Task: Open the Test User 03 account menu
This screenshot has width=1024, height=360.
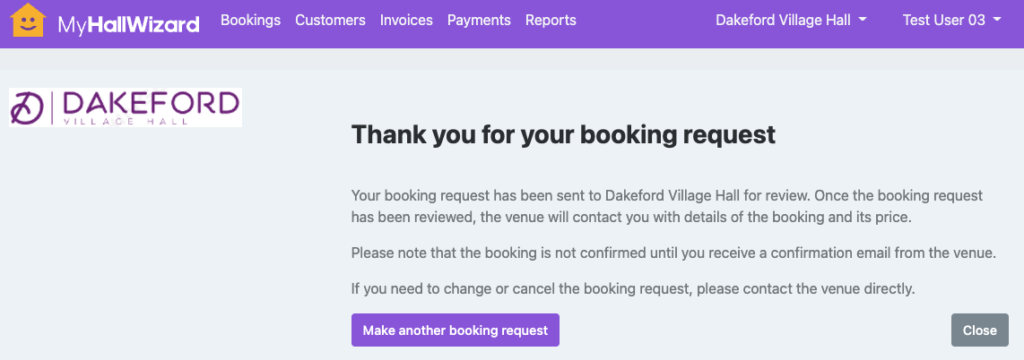Action: (x=952, y=20)
